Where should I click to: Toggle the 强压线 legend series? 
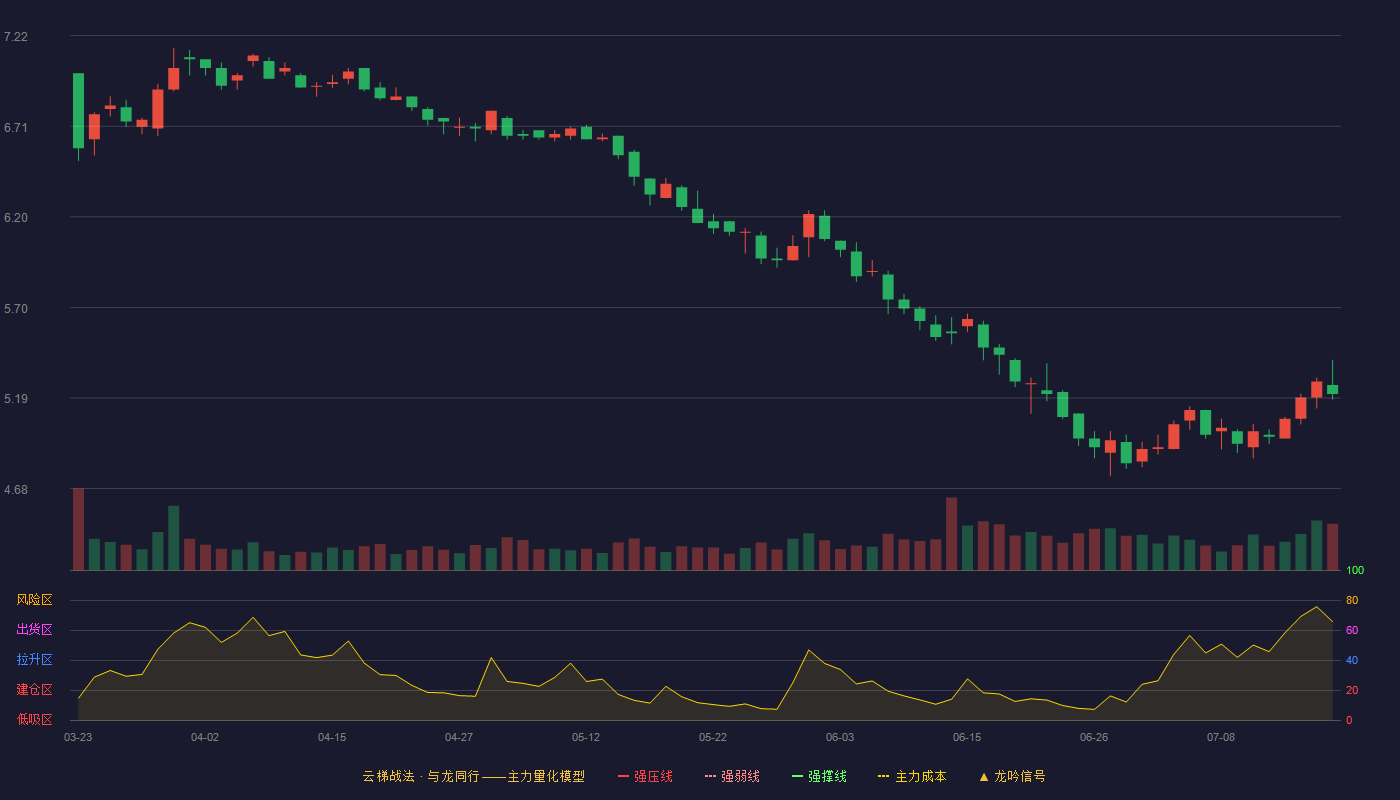click(x=645, y=776)
